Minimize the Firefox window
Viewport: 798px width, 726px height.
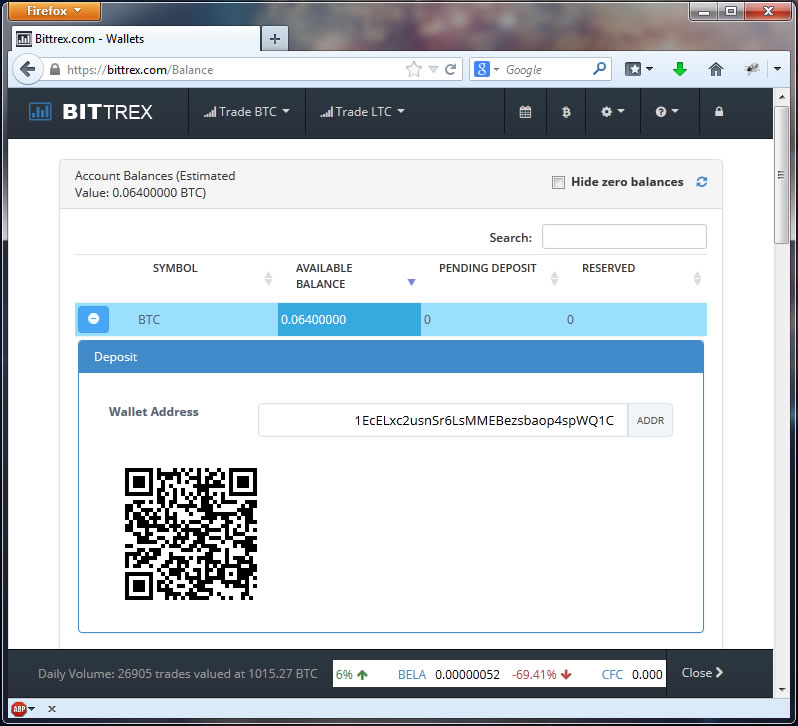(x=704, y=11)
